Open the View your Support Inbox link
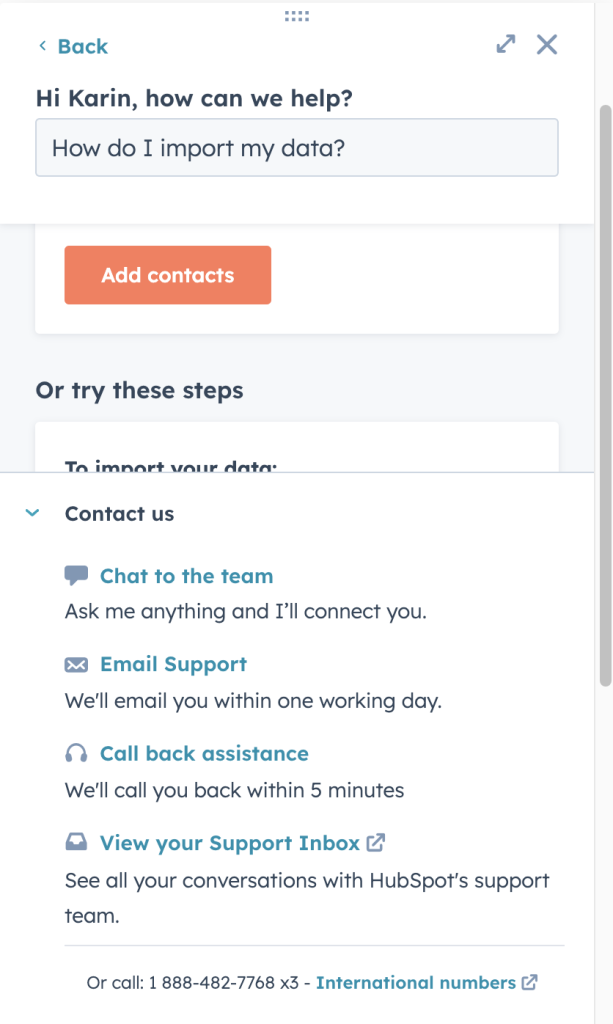This screenshot has width=613, height=1024. pyautogui.click(x=229, y=843)
